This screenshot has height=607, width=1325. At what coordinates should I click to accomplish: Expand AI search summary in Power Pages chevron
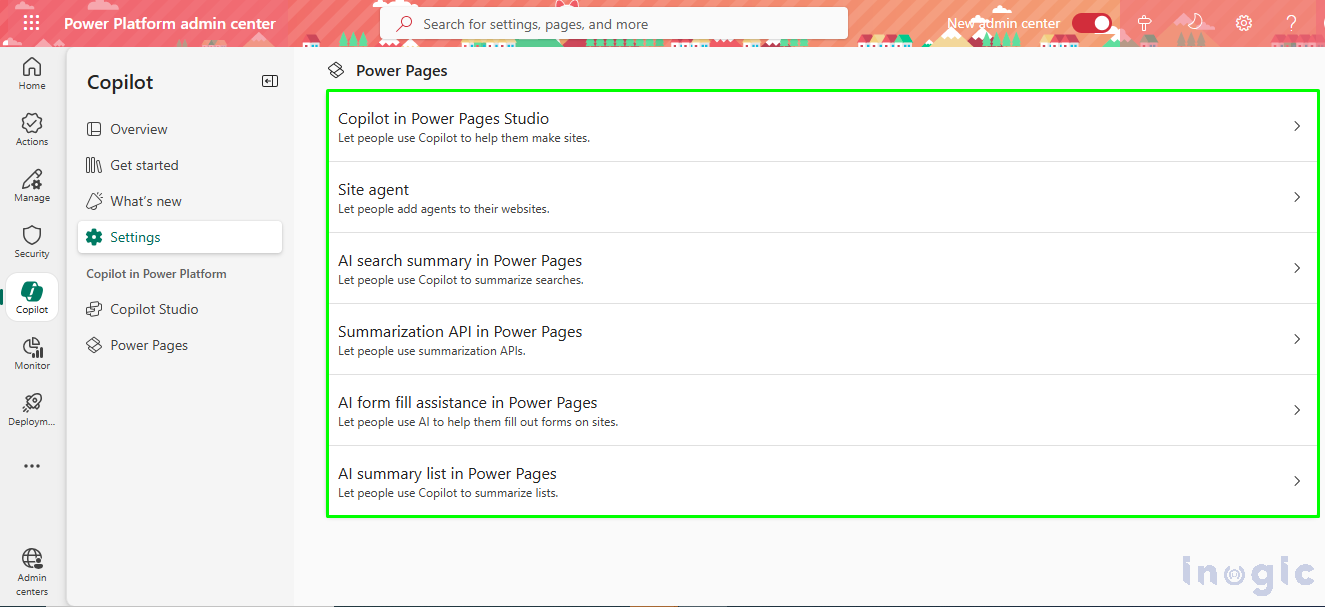[1297, 268]
